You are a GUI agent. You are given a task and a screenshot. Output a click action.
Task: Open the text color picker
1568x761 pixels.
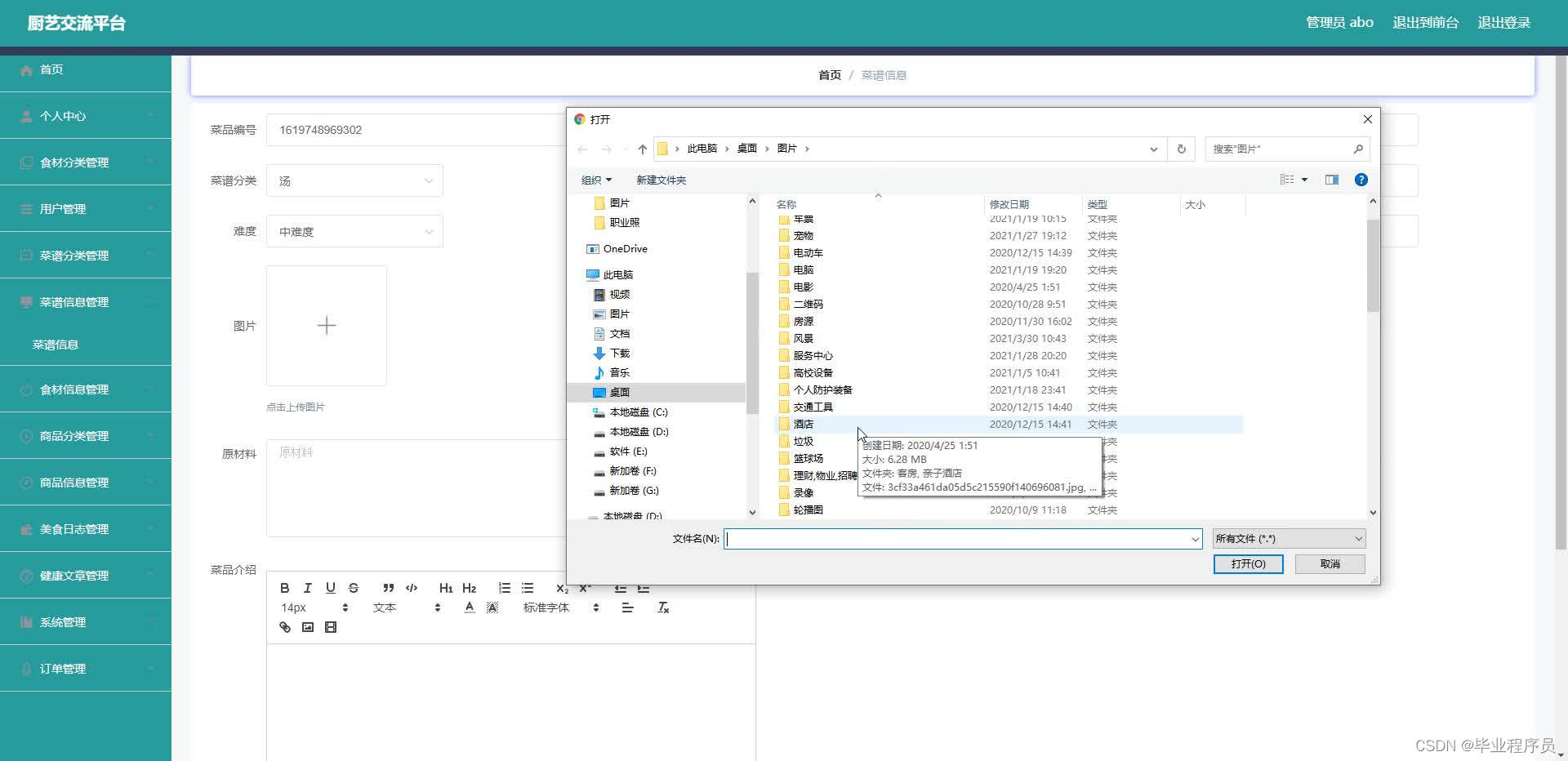tap(469, 607)
